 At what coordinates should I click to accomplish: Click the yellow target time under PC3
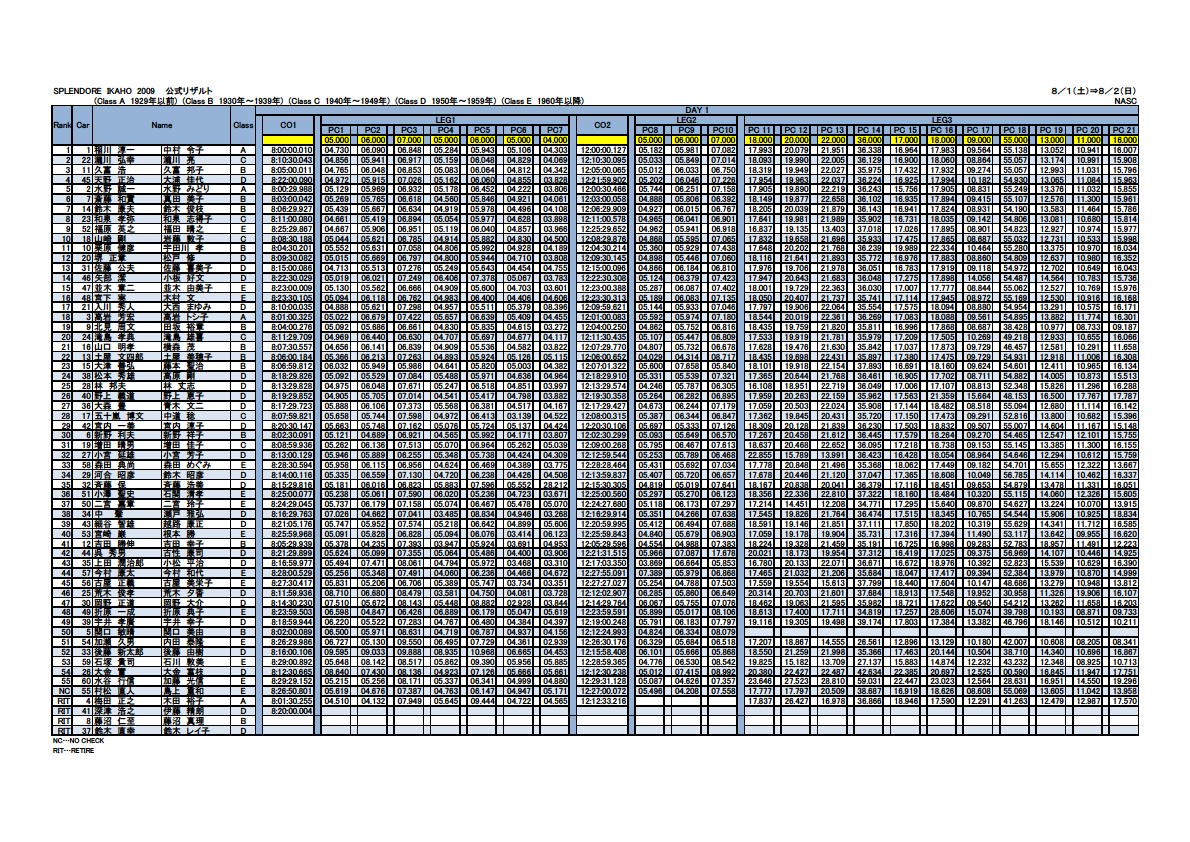tap(409, 140)
